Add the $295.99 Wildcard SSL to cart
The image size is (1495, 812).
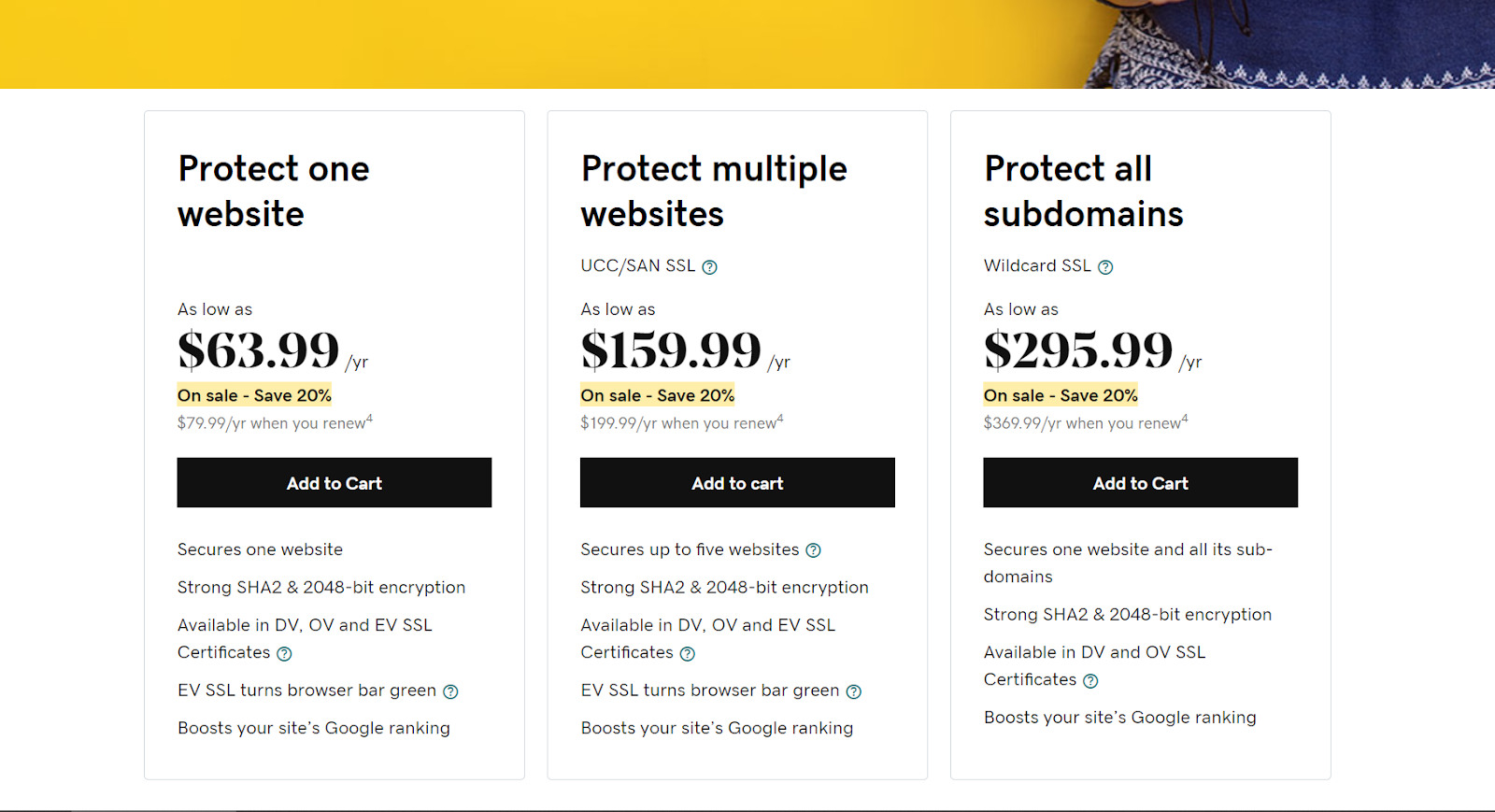1140,483
